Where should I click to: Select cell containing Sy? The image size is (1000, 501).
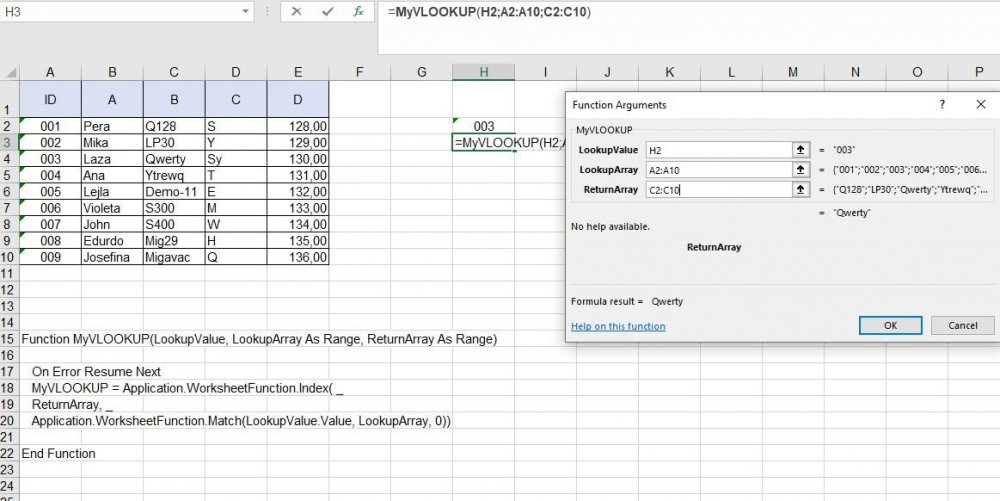[x=236, y=159]
